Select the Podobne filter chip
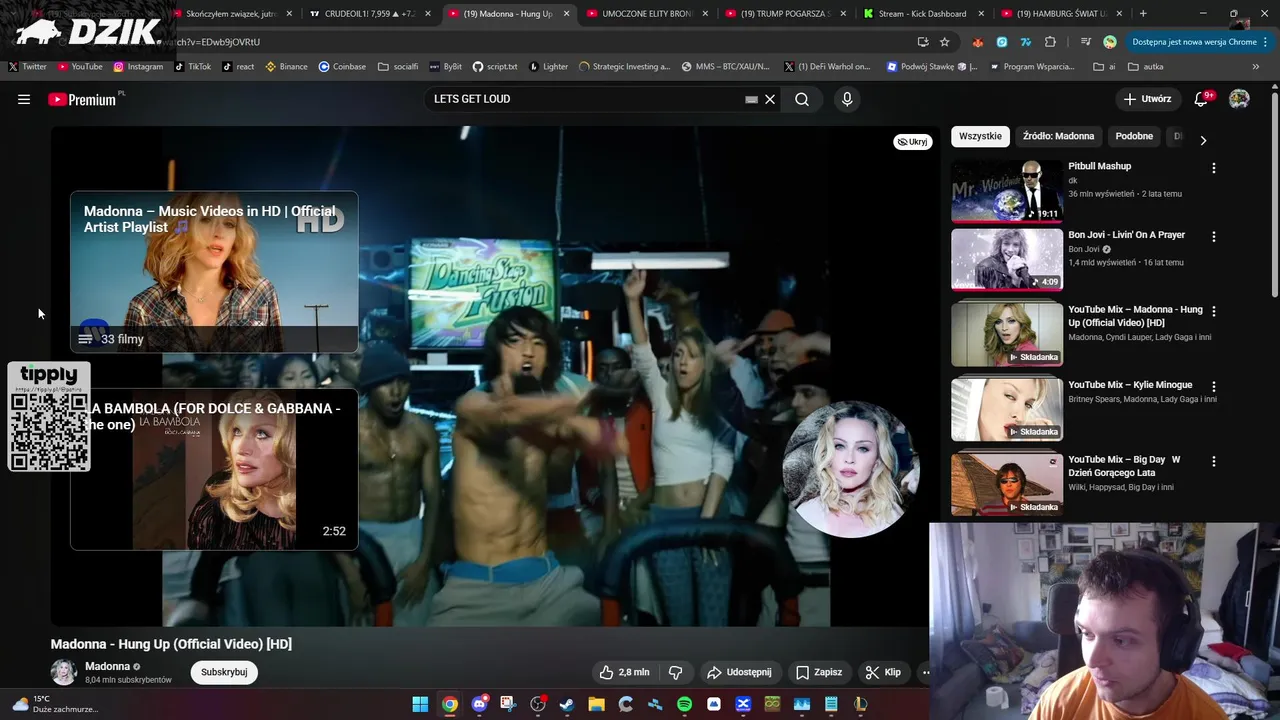 [1134, 136]
